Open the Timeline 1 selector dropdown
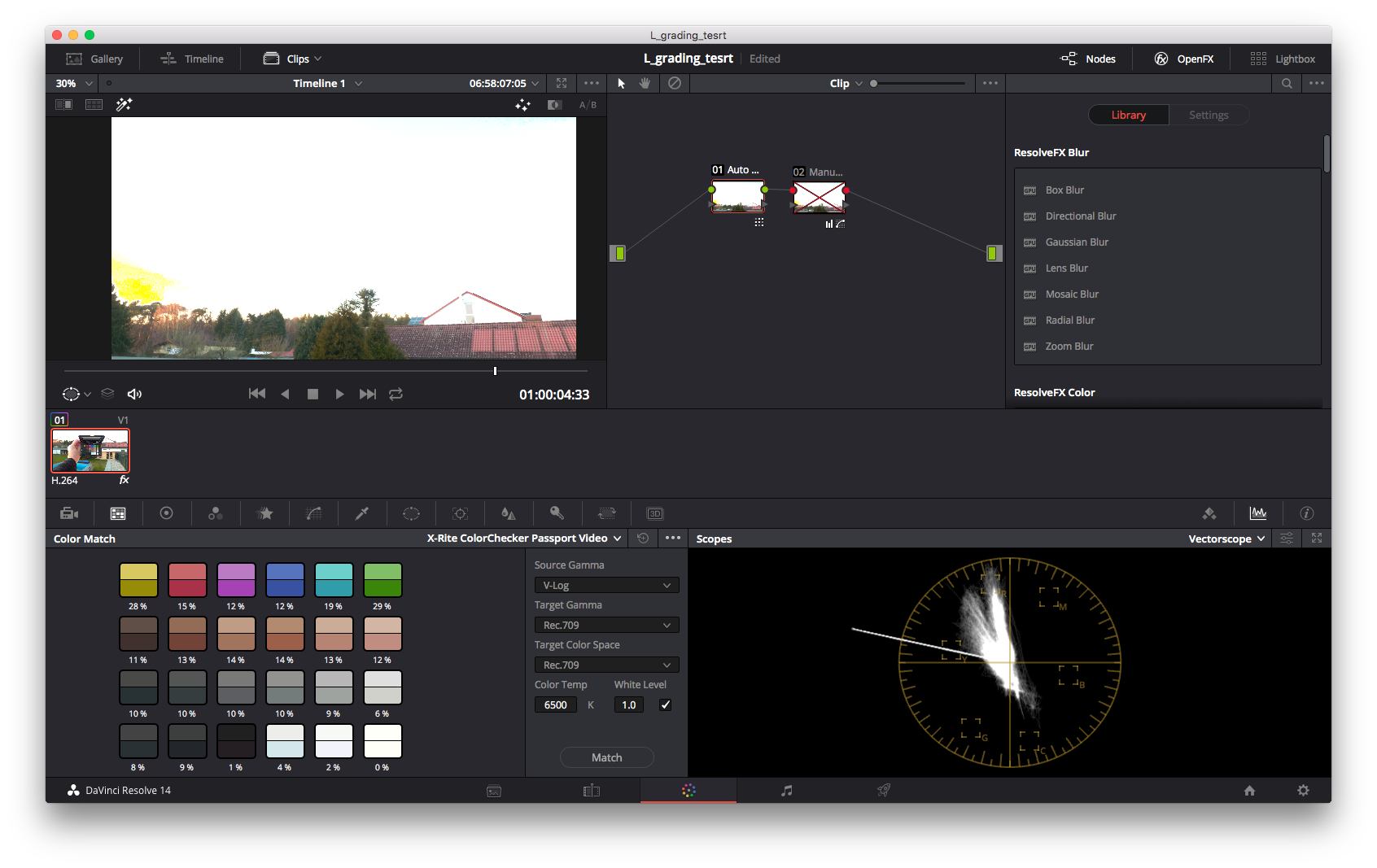Viewport: 1377px width, 868px height. click(x=328, y=83)
